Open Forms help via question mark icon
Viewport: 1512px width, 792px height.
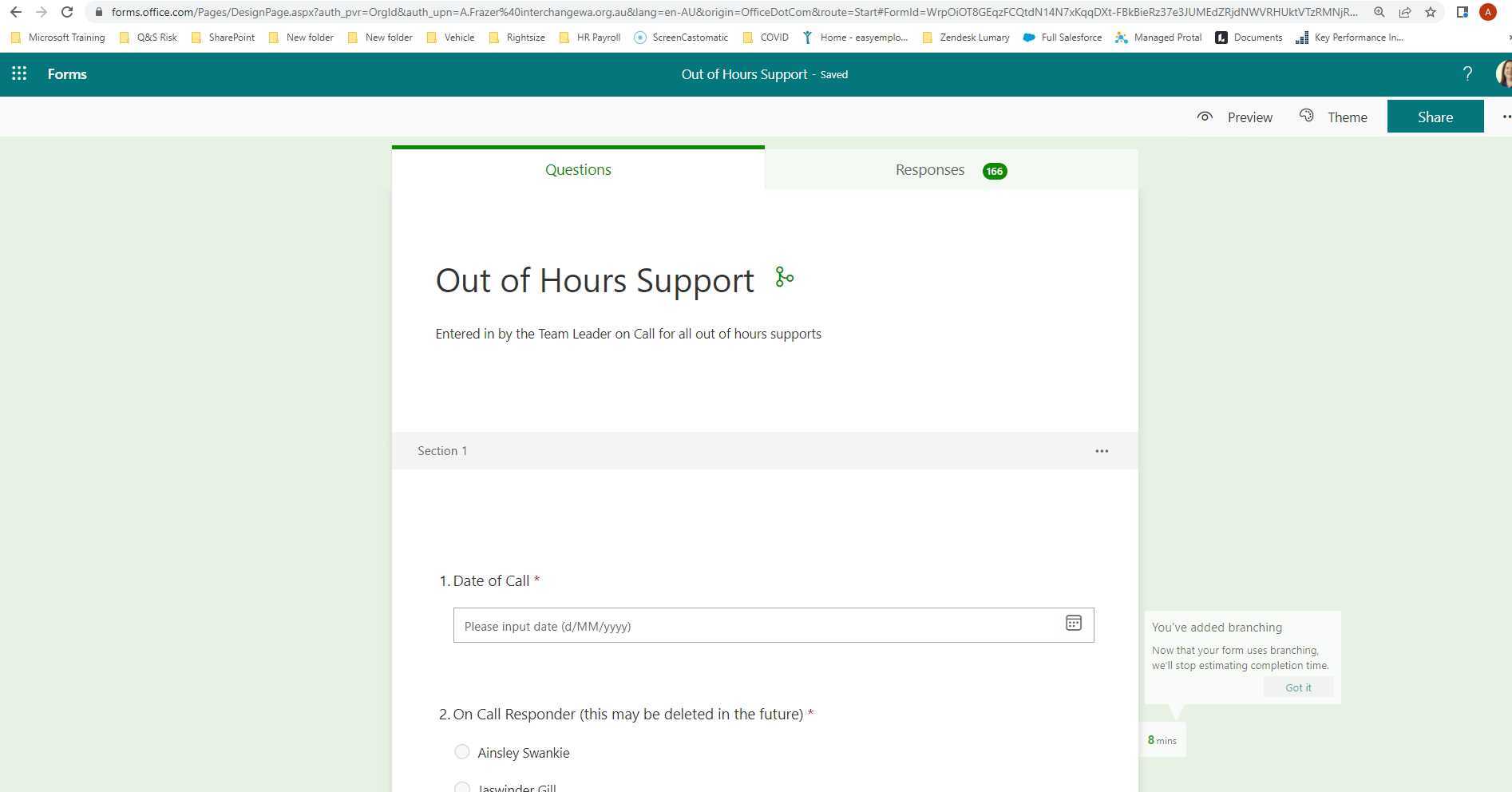[1467, 73]
